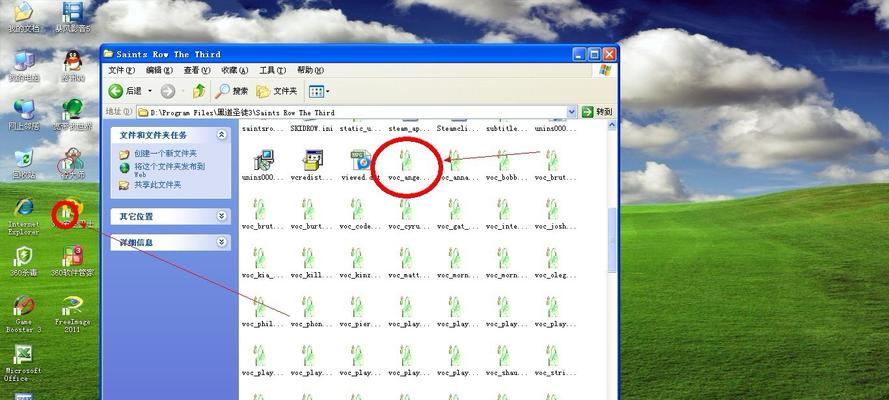The image size is (889, 400).
Task: Select the voc_stri... file icon
Action: tap(552, 356)
